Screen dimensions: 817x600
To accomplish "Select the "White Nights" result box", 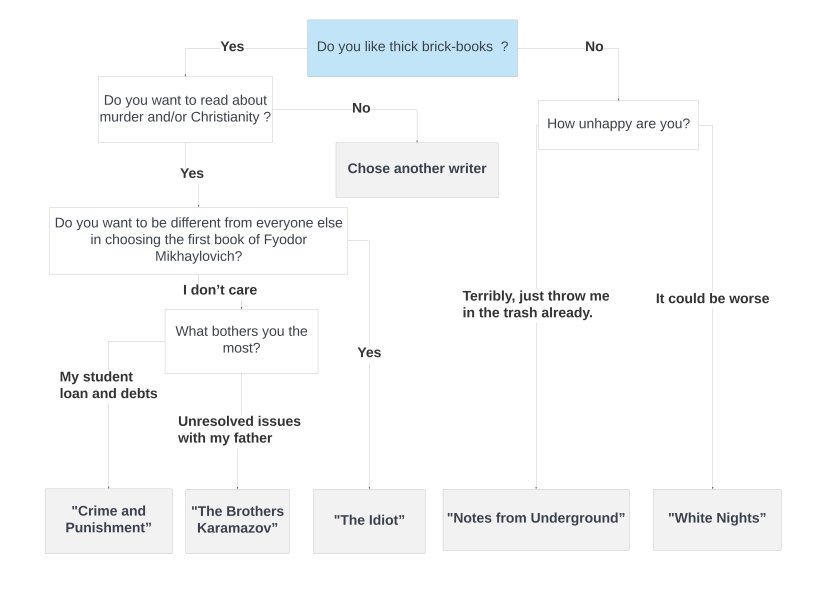I will click(x=717, y=519).
